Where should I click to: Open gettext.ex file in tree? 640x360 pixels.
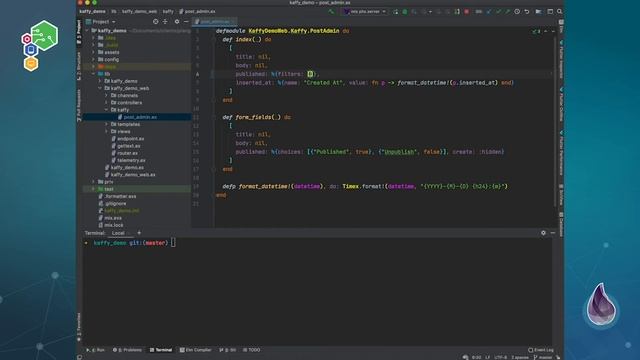pyautogui.click(x=126, y=146)
